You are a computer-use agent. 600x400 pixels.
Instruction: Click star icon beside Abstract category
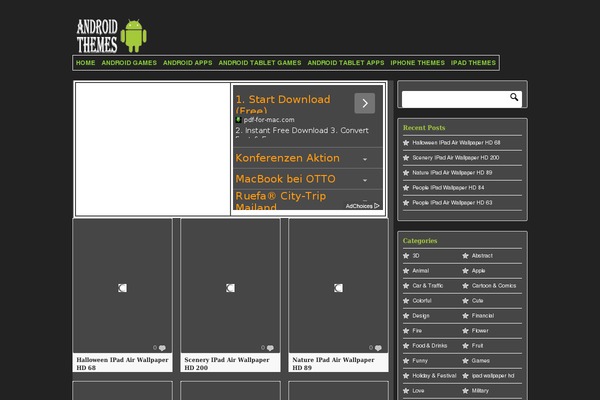465,256
